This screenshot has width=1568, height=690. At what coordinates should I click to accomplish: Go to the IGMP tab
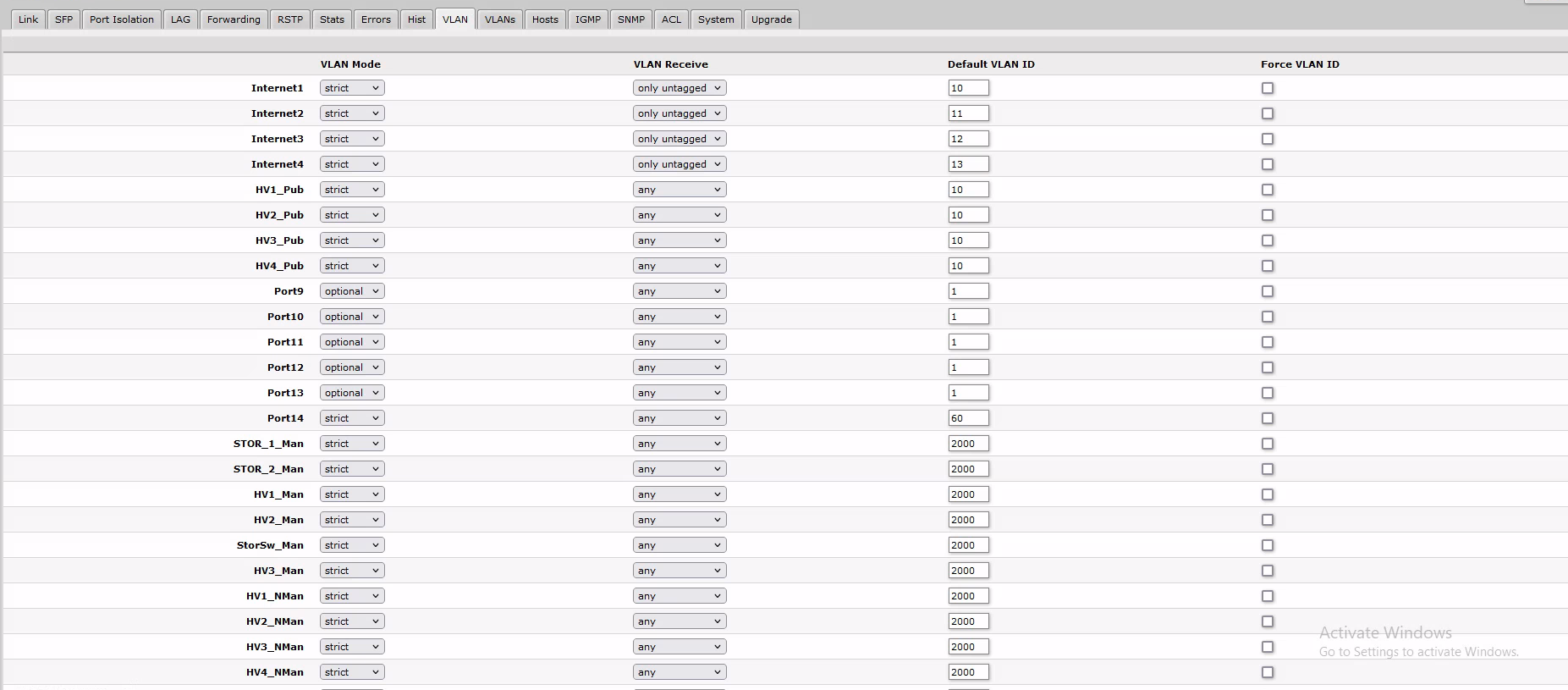[x=588, y=19]
